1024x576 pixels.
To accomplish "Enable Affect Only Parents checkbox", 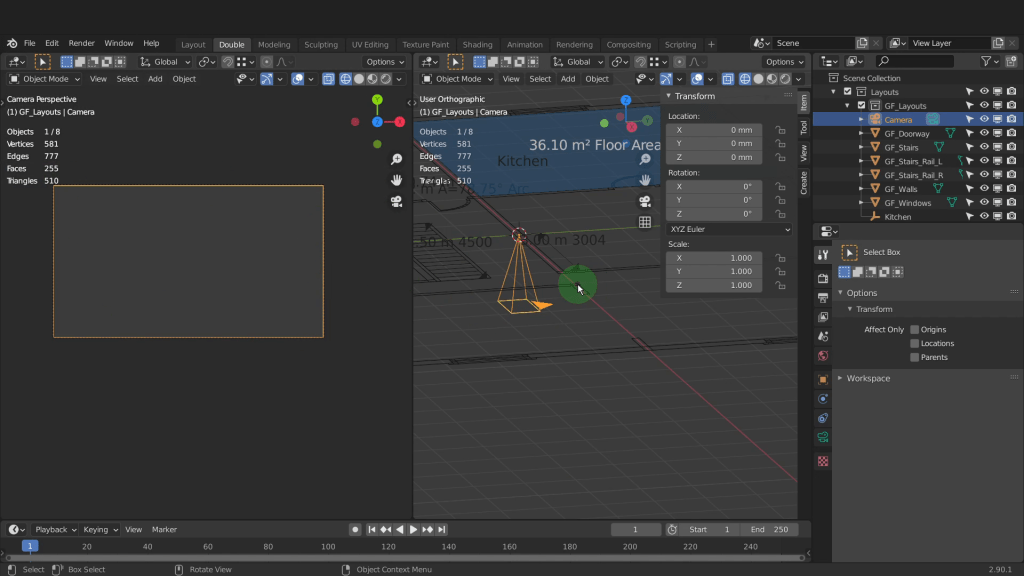I will click(914, 357).
